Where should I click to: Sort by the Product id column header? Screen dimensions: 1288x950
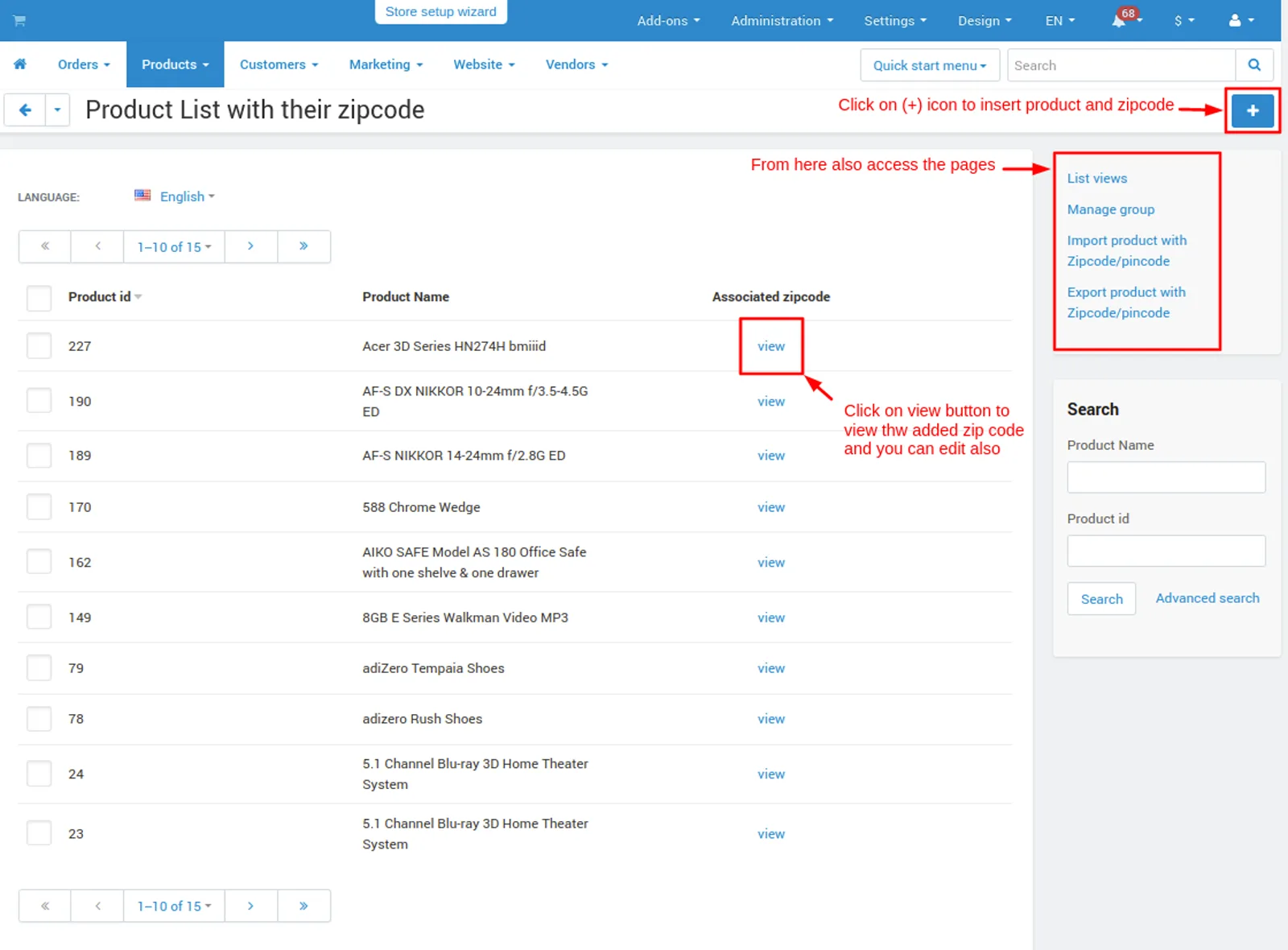click(x=105, y=297)
